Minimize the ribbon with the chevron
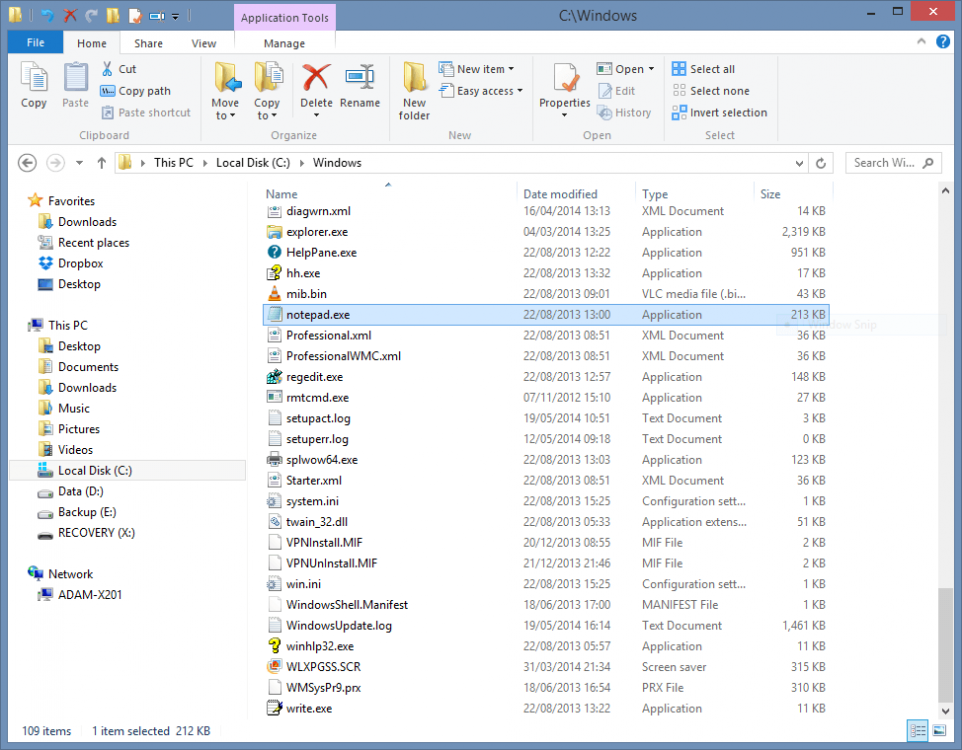 pos(921,41)
